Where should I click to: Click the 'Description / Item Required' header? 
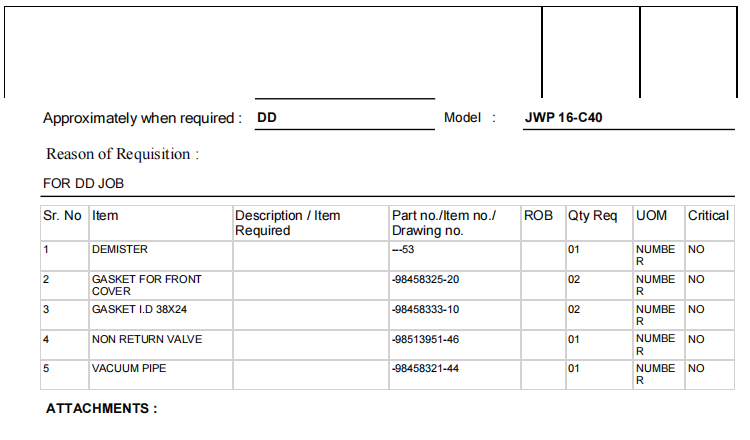coord(287,223)
